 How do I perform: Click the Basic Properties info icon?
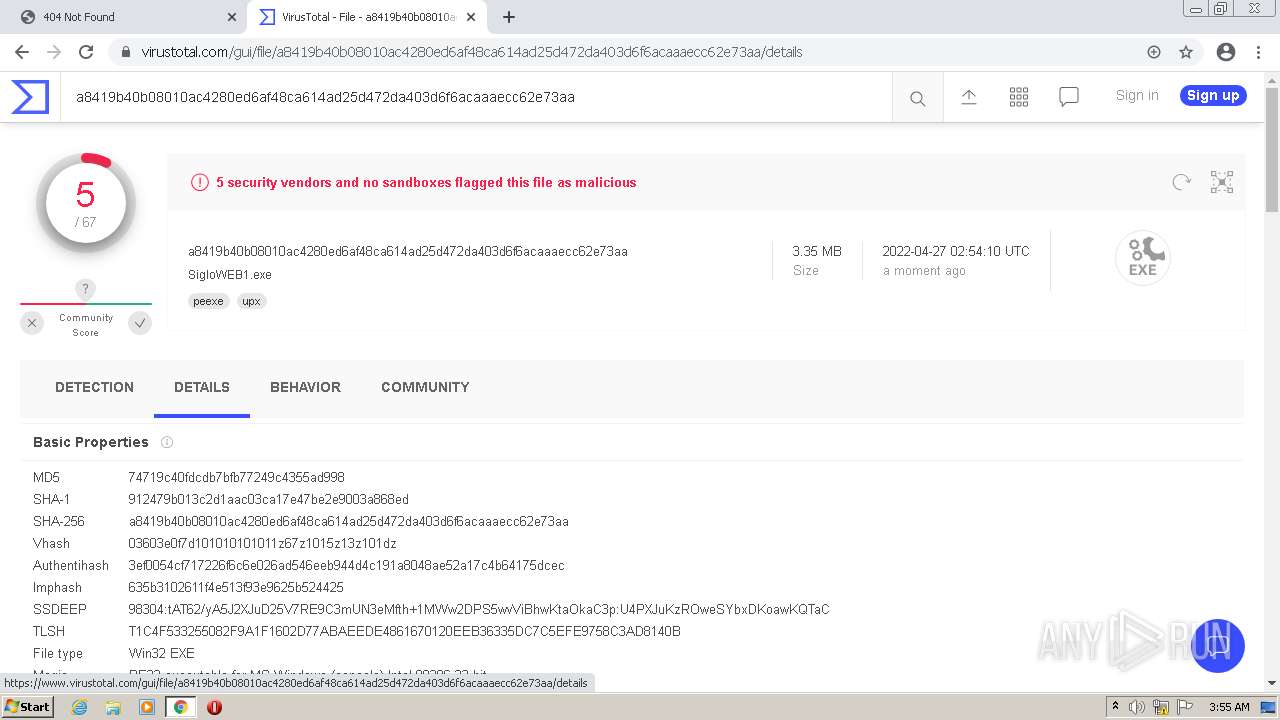click(167, 442)
